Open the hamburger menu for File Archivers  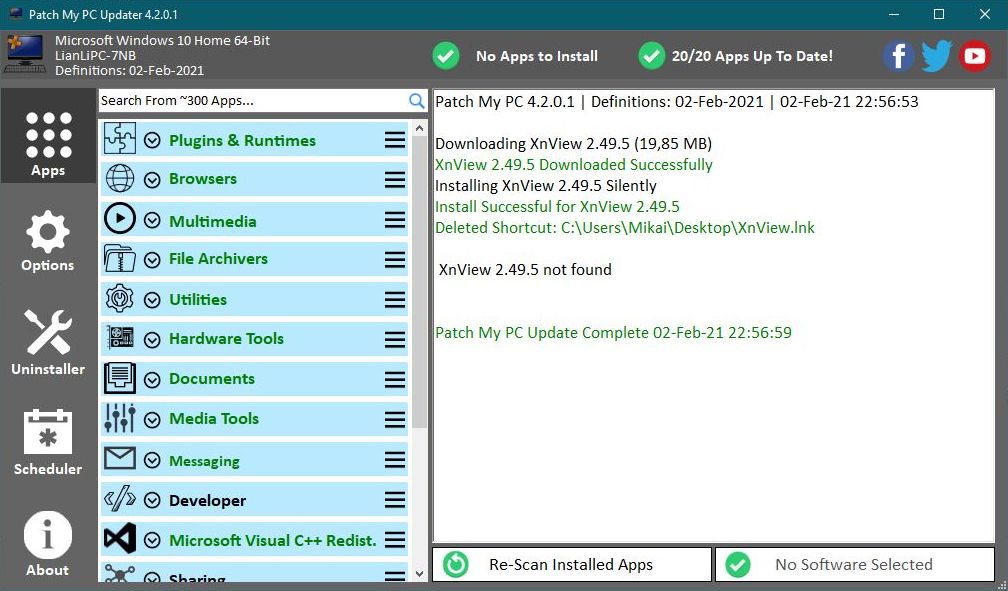[395, 260]
